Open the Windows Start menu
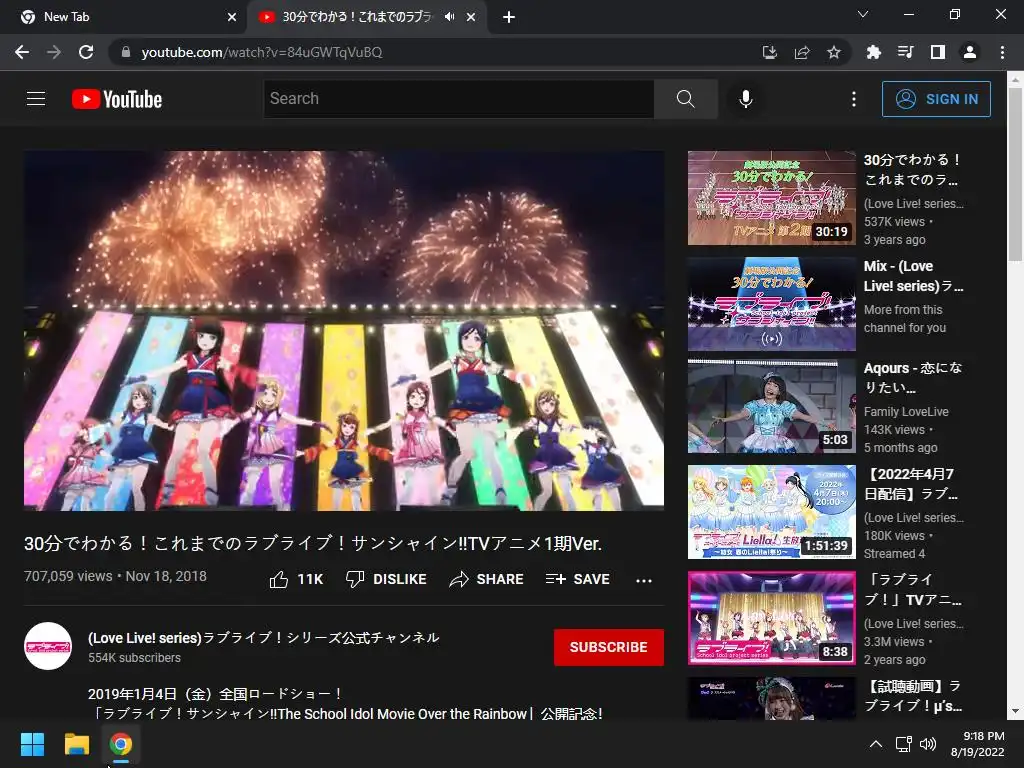This screenshot has height=768, width=1024. (32, 744)
